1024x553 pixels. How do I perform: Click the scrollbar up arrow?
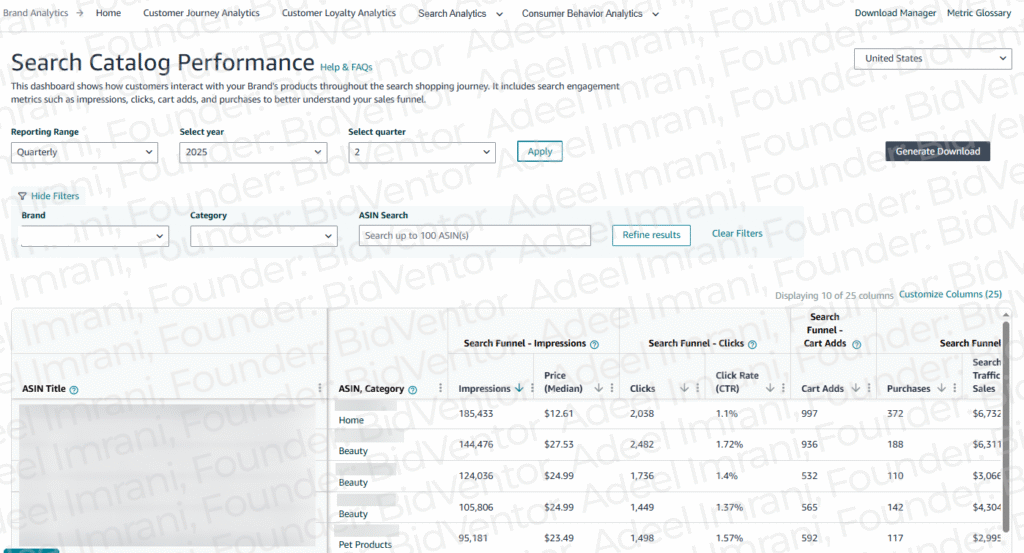coord(1006,315)
